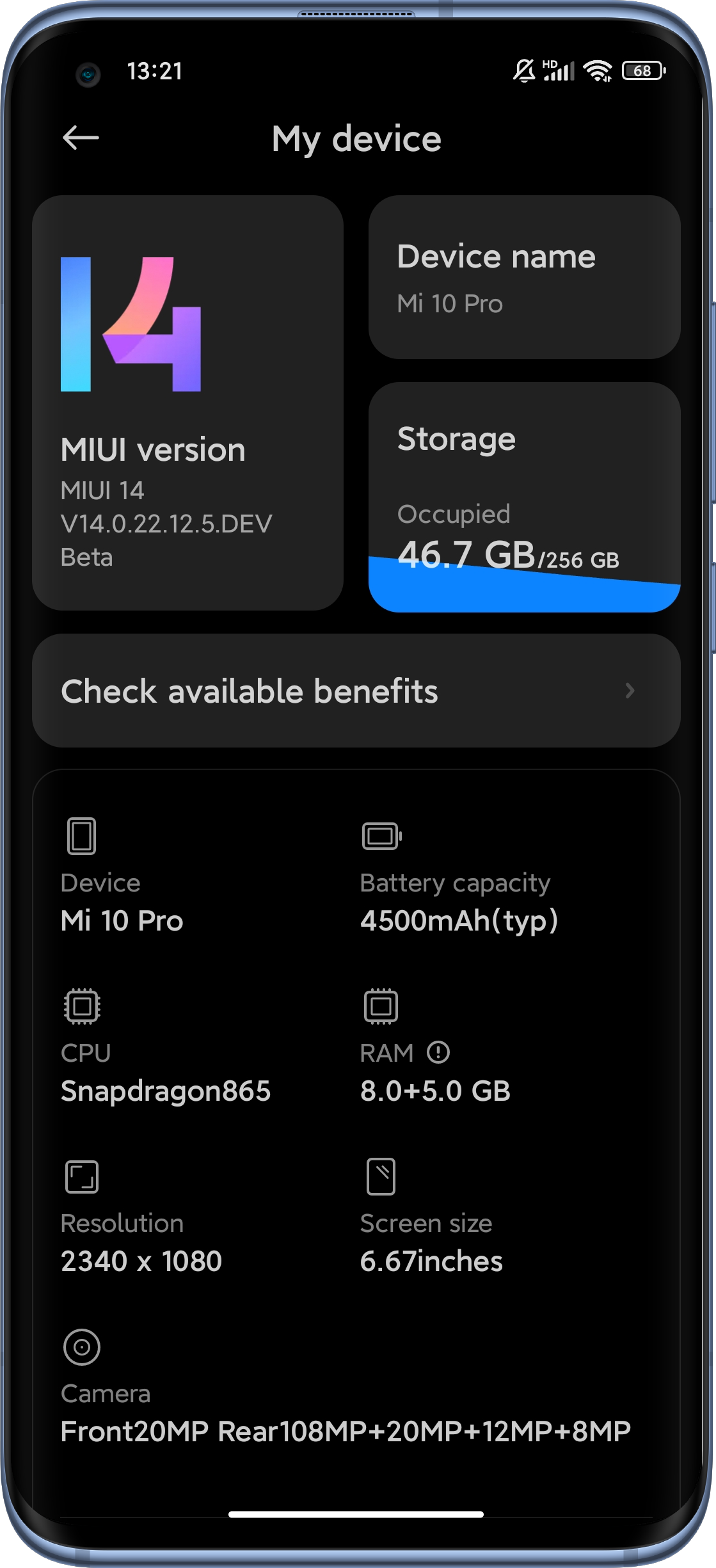Screen dimensions: 716x1568
Task: Tap the bottom home gesture bar
Action: 356,1514
